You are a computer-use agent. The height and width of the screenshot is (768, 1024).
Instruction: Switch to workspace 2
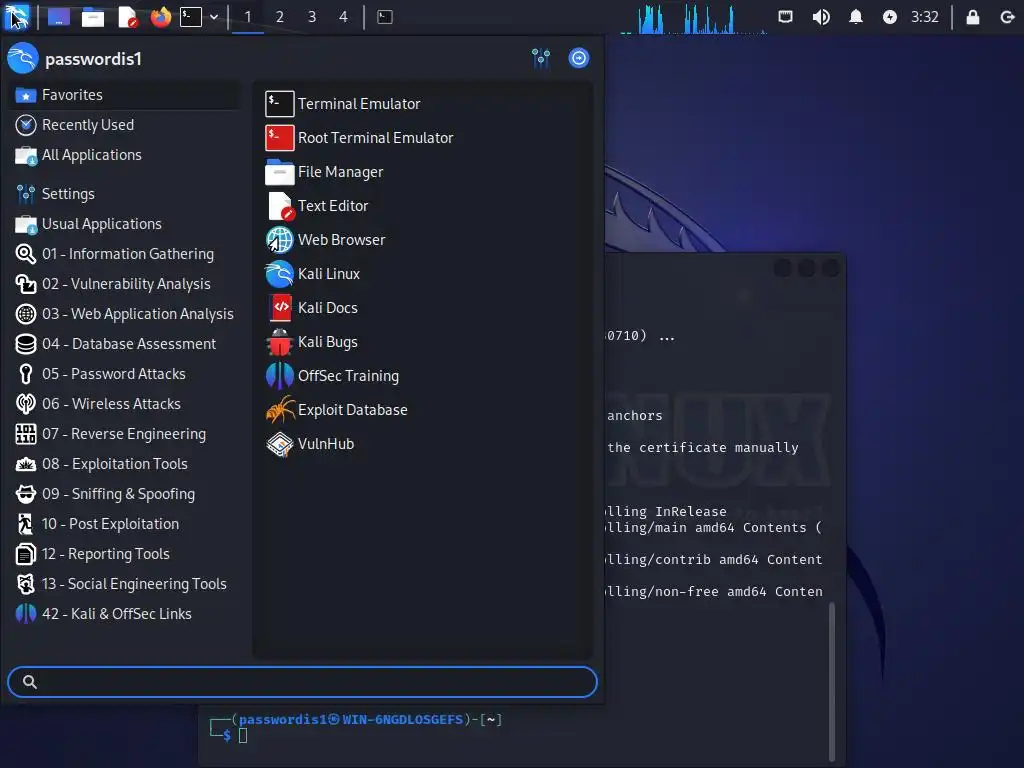click(x=280, y=17)
